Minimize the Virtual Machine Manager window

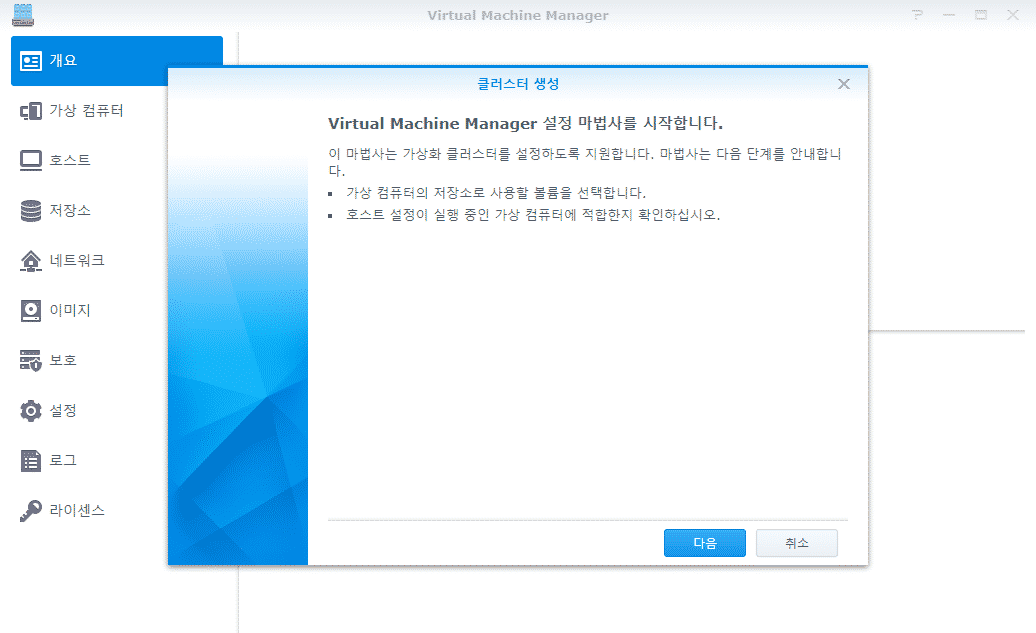click(949, 15)
